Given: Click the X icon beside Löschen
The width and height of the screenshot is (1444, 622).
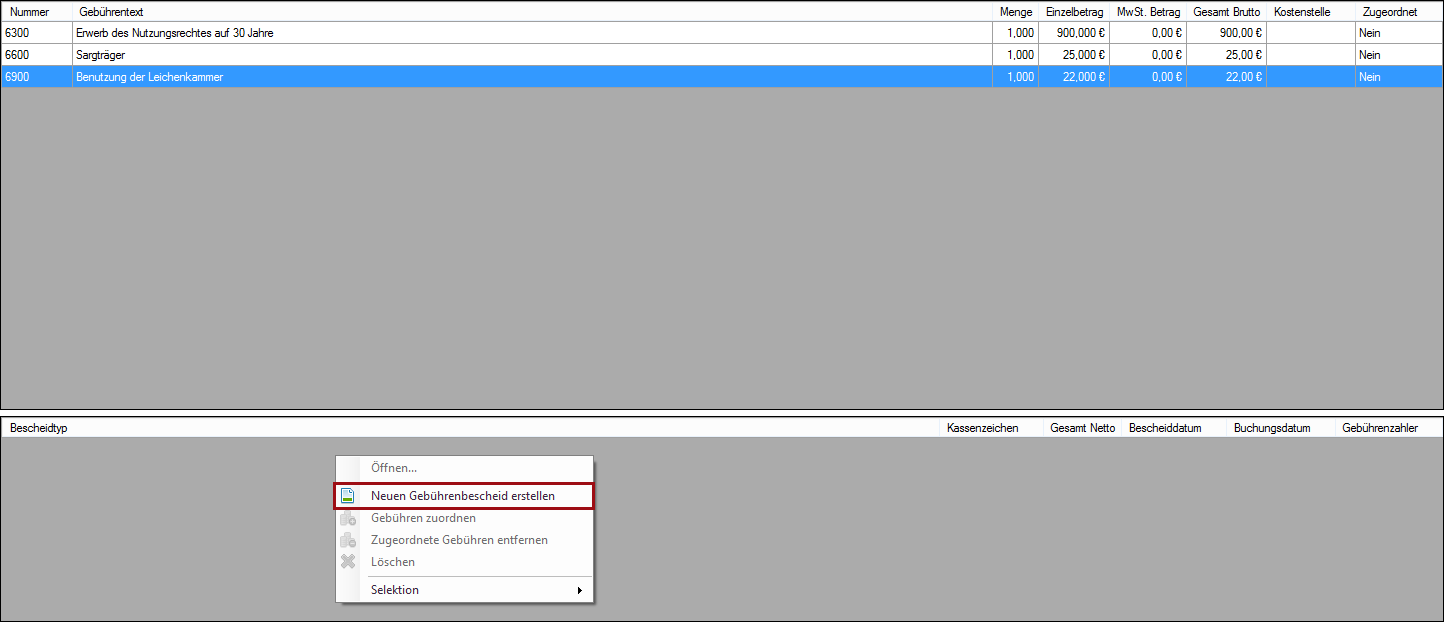Looking at the screenshot, I should click(348, 562).
